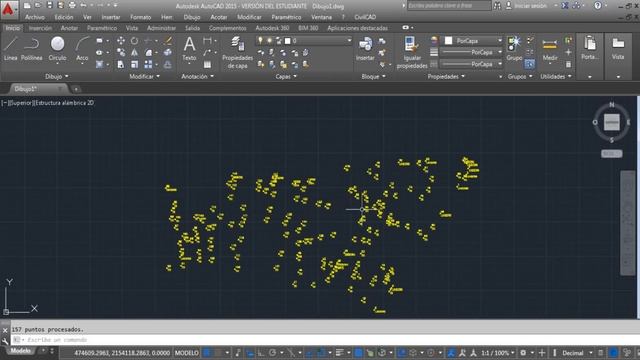This screenshot has width=640, height=360.
Task: Toggle MODELO space button in status bar
Action: coord(187,353)
